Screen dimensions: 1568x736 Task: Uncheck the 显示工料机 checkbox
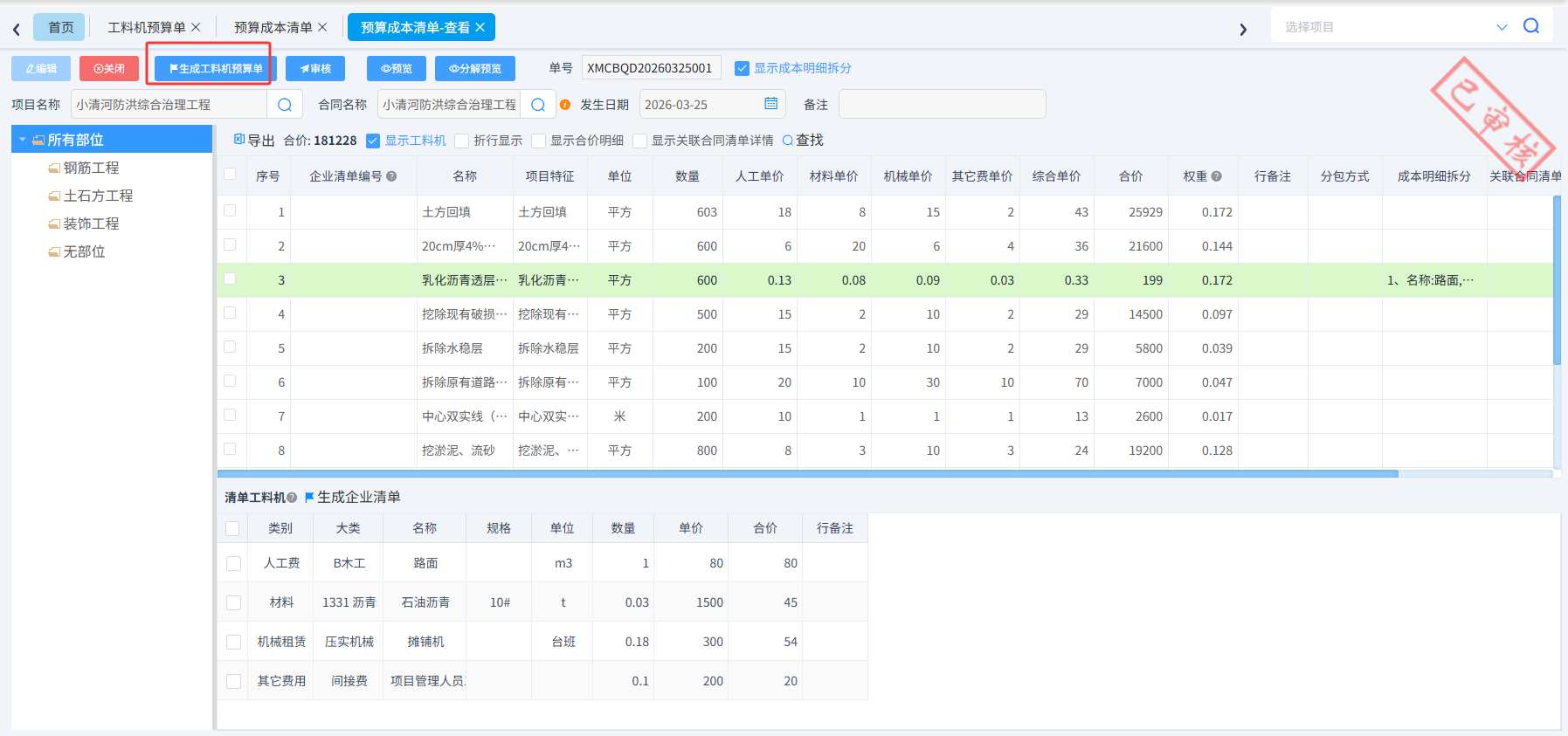(x=373, y=141)
